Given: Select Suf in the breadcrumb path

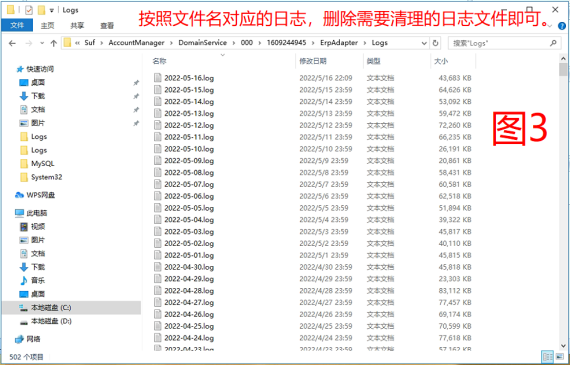Looking at the screenshot, I should [x=90, y=43].
